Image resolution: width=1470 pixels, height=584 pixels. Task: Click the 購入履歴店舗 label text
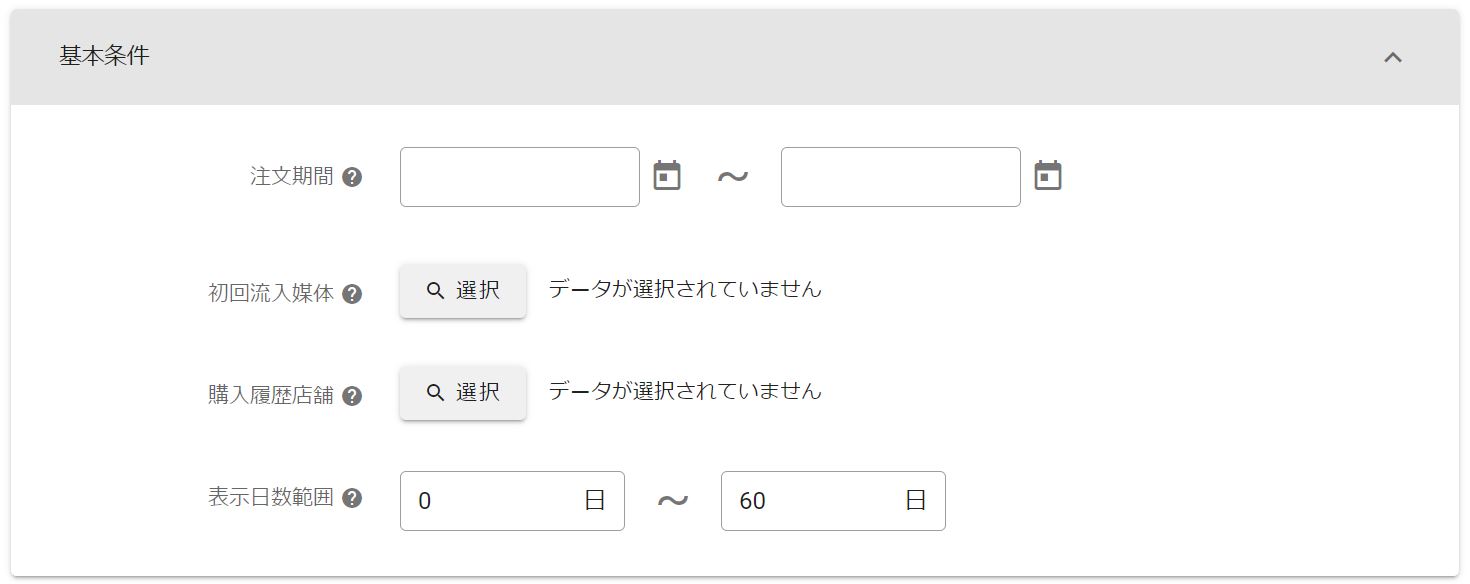(270, 396)
